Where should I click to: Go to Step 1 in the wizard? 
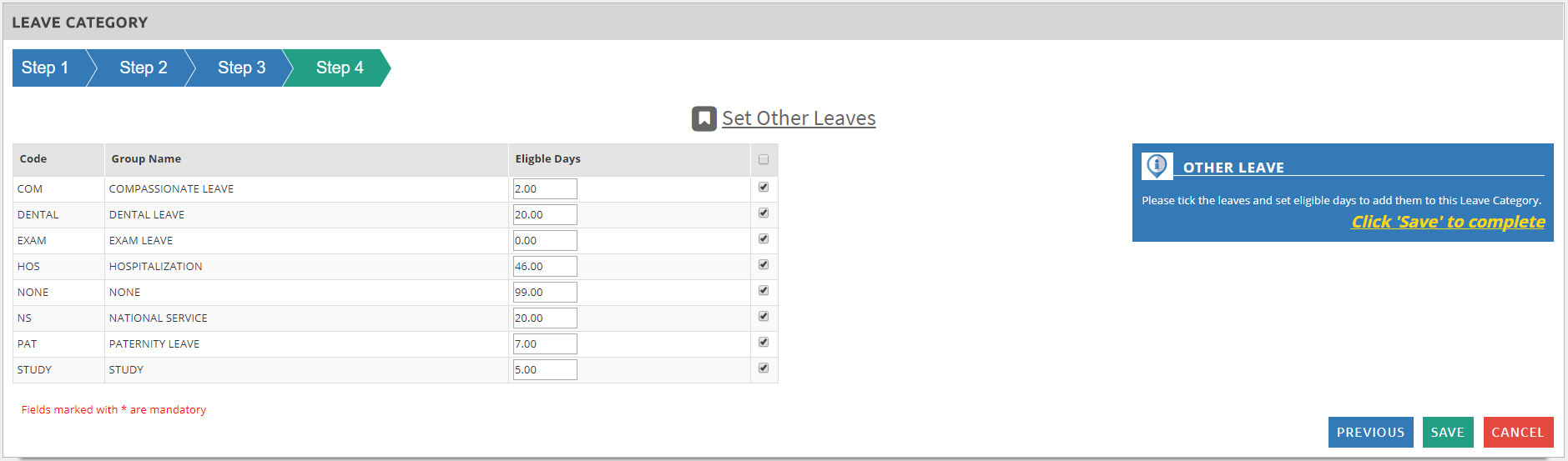(x=45, y=68)
